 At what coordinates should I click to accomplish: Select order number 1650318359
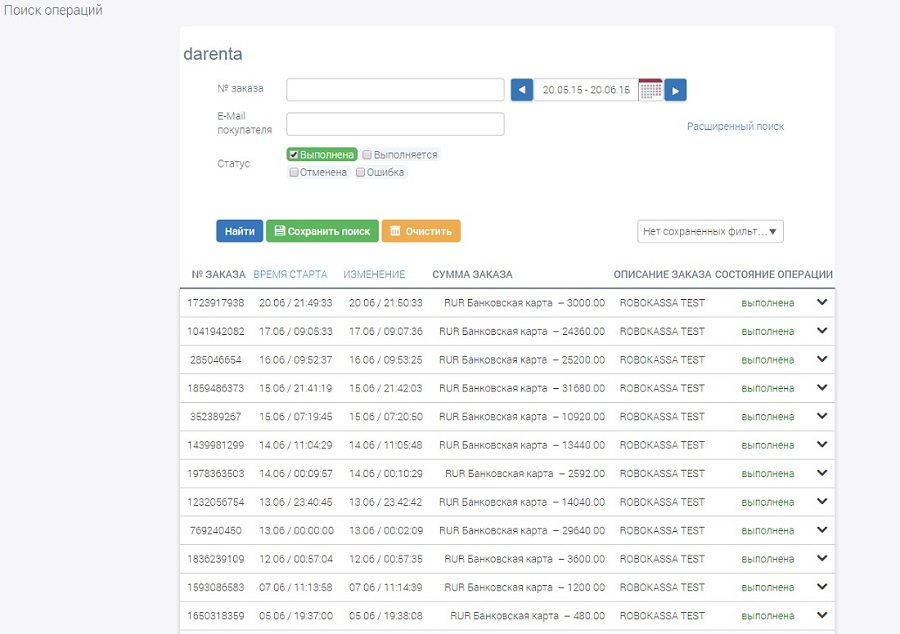(x=216, y=616)
